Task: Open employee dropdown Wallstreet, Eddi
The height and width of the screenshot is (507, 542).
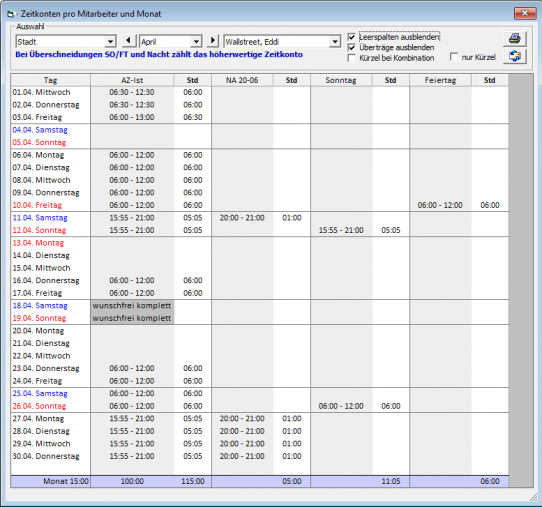Action: 334,42
